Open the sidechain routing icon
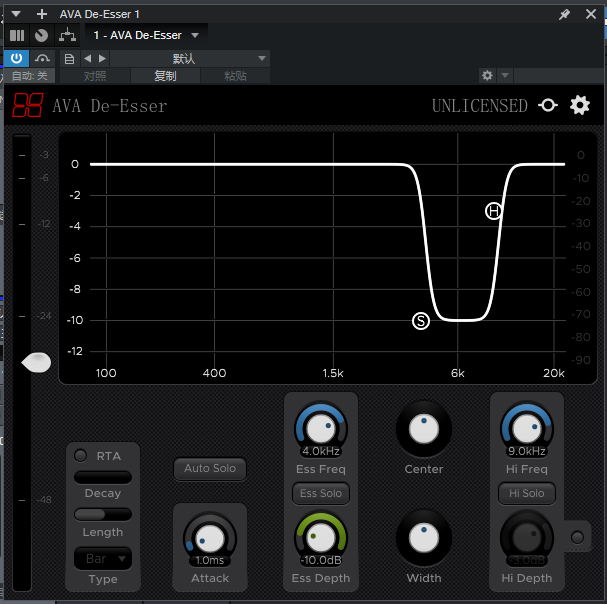Screen dimensions: 607x604 (x=67, y=35)
